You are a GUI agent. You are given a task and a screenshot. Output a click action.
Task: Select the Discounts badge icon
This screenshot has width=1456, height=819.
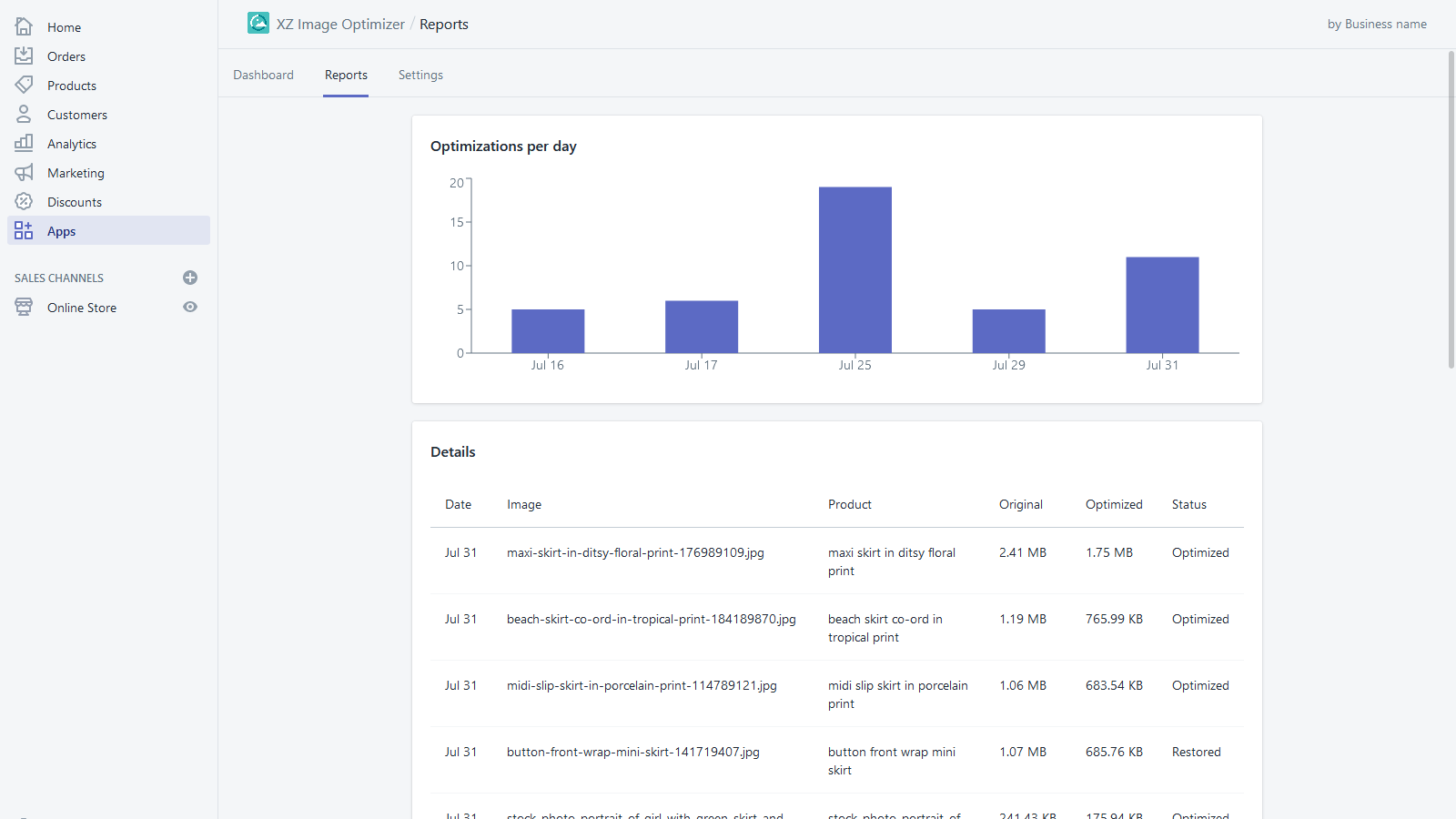(x=24, y=201)
